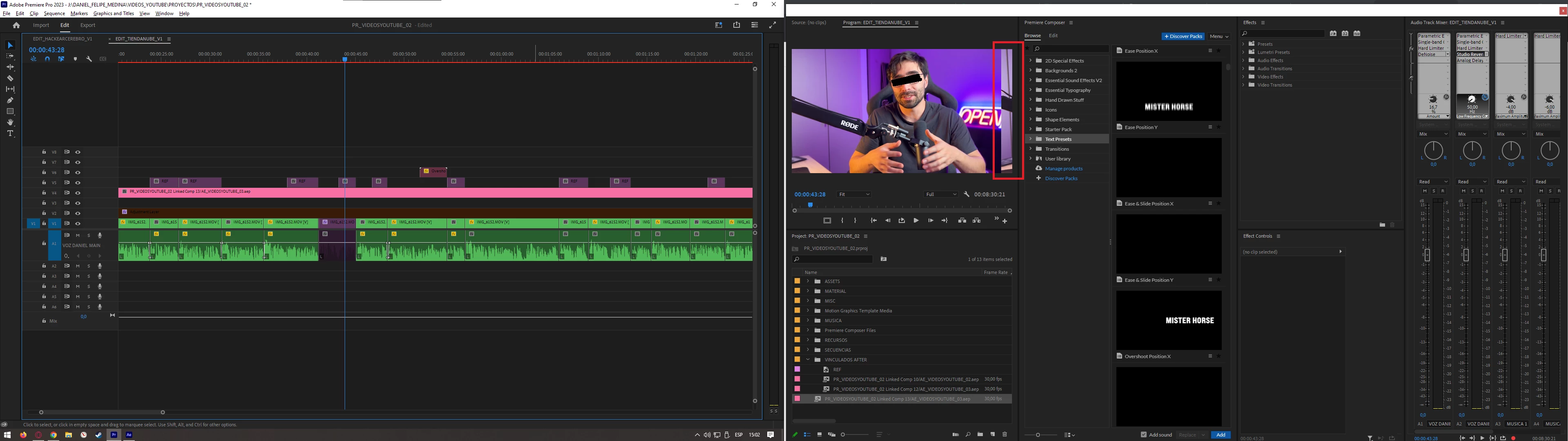Click Play in Program monitor
This screenshot has width=1568, height=441.
tap(915, 220)
